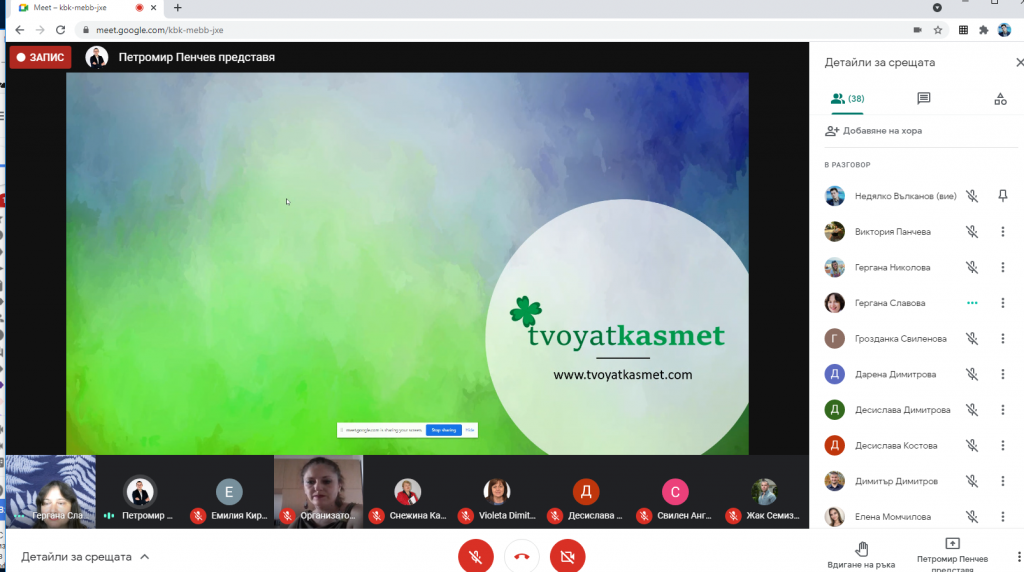Select Организатор video thumbnail
1024x572 pixels.
pos(319,491)
